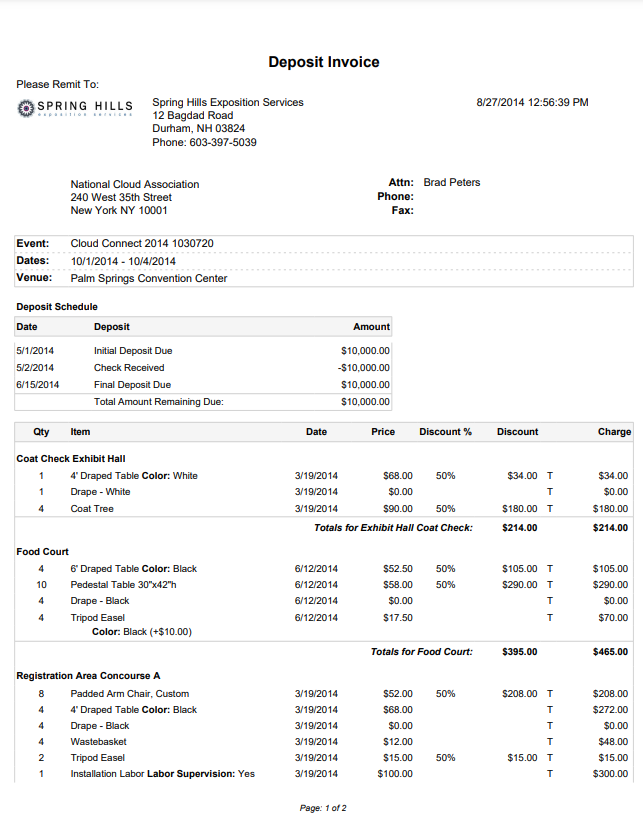The width and height of the screenshot is (643, 814).
Task: Select the Palm Springs Convention Center venue
Action: coord(149,278)
